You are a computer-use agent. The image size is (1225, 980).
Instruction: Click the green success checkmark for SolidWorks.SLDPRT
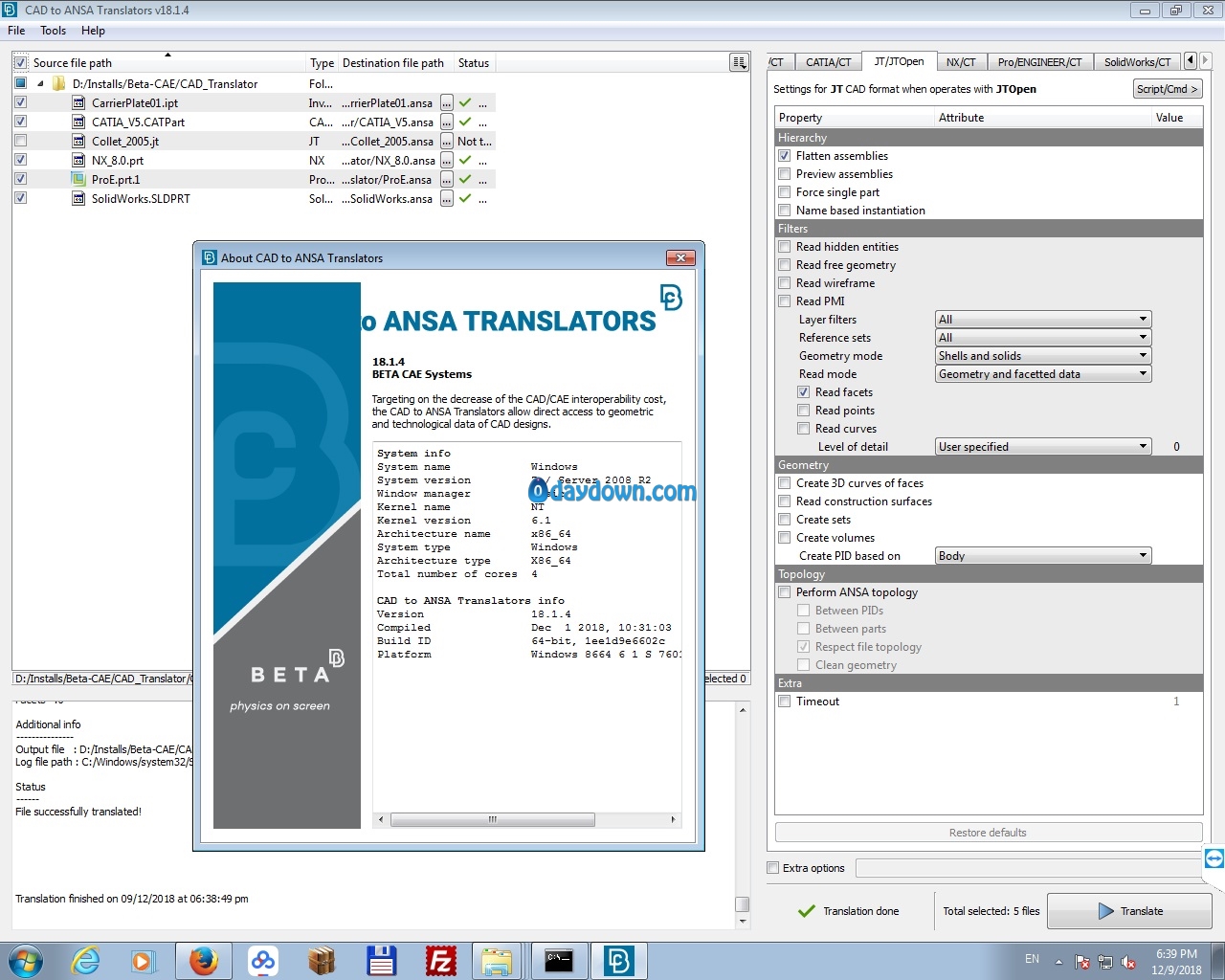coord(465,198)
